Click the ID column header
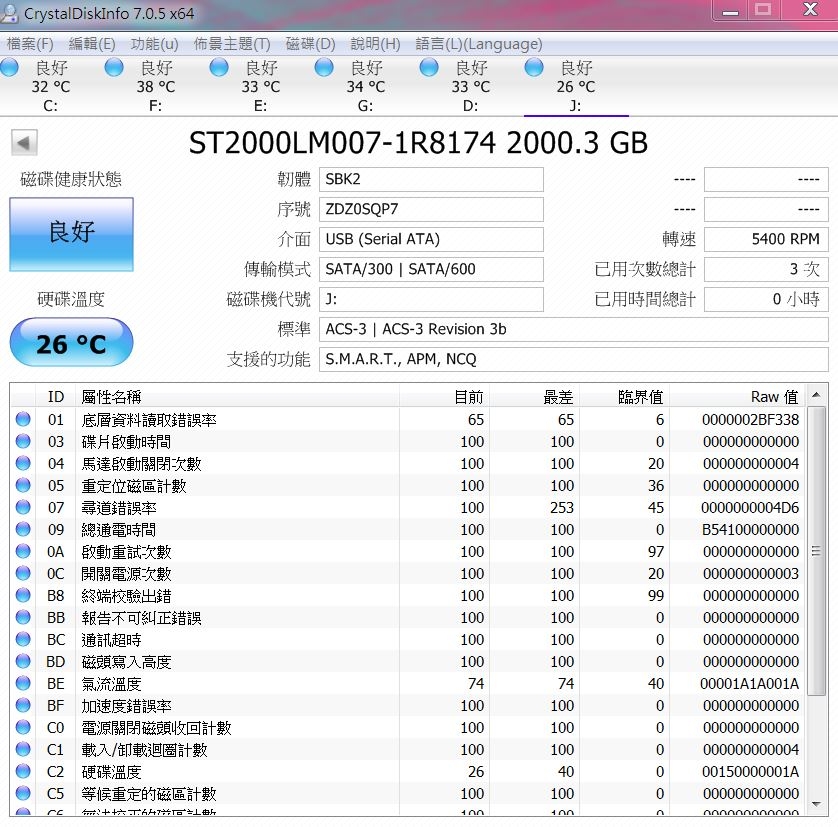The height and width of the screenshot is (827, 838). point(56,397)
